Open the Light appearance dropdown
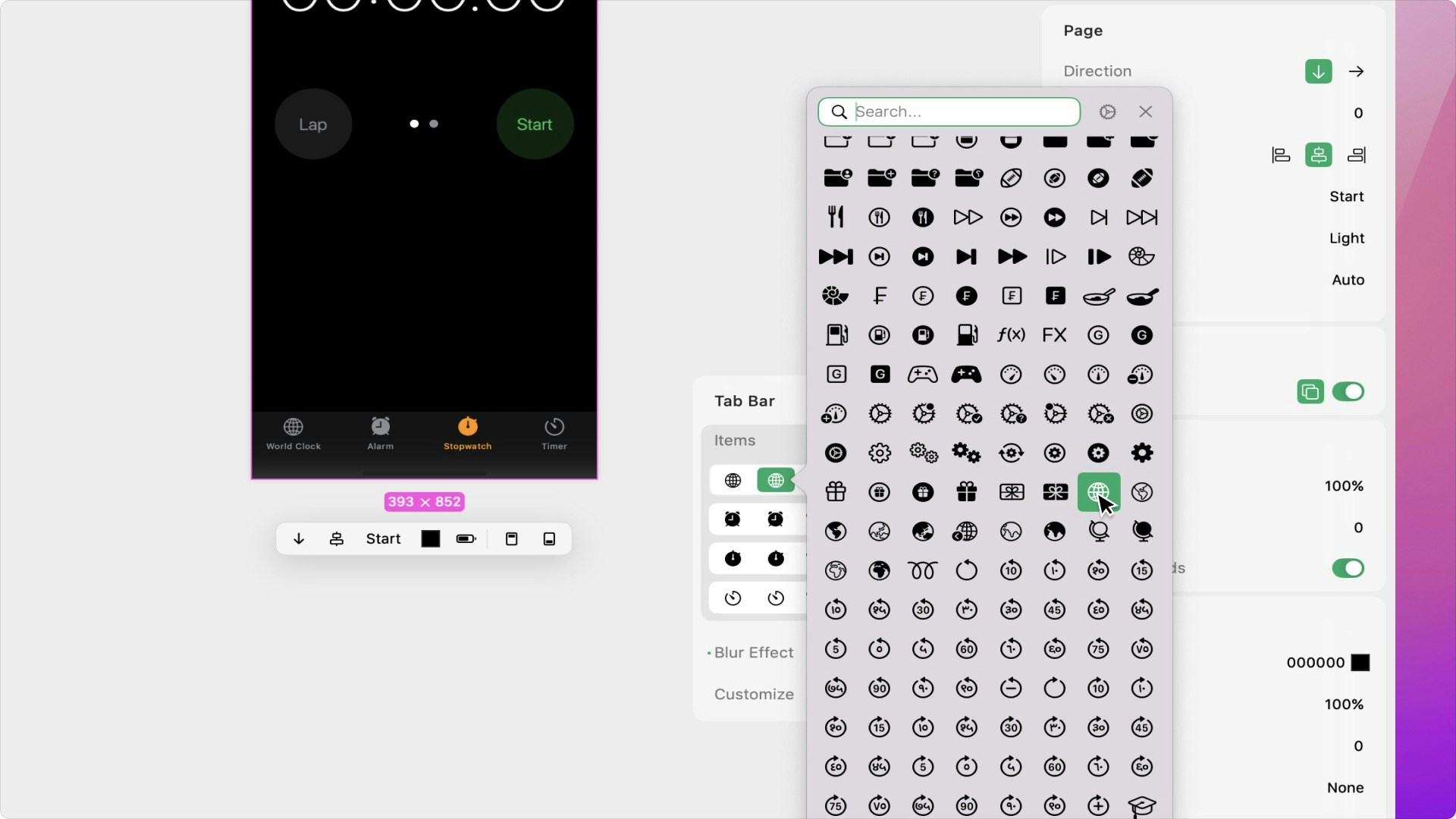 [x=1346, y=238]
